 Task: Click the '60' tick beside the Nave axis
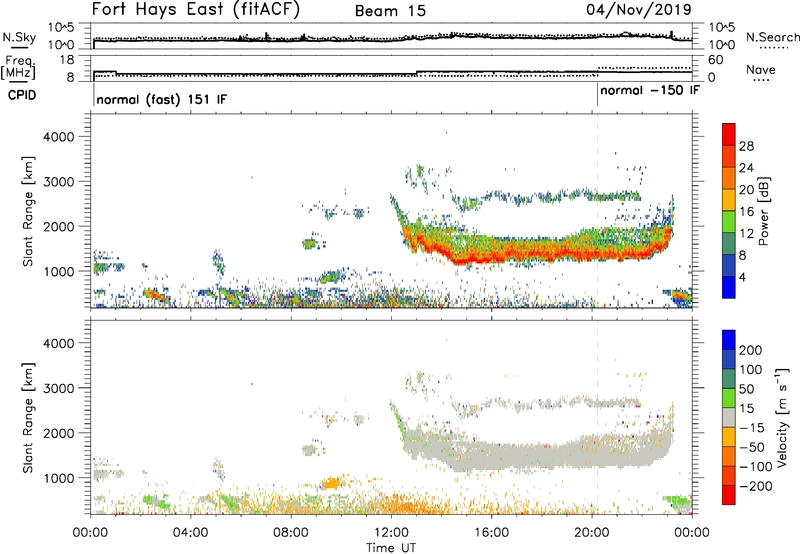[716, 60]
